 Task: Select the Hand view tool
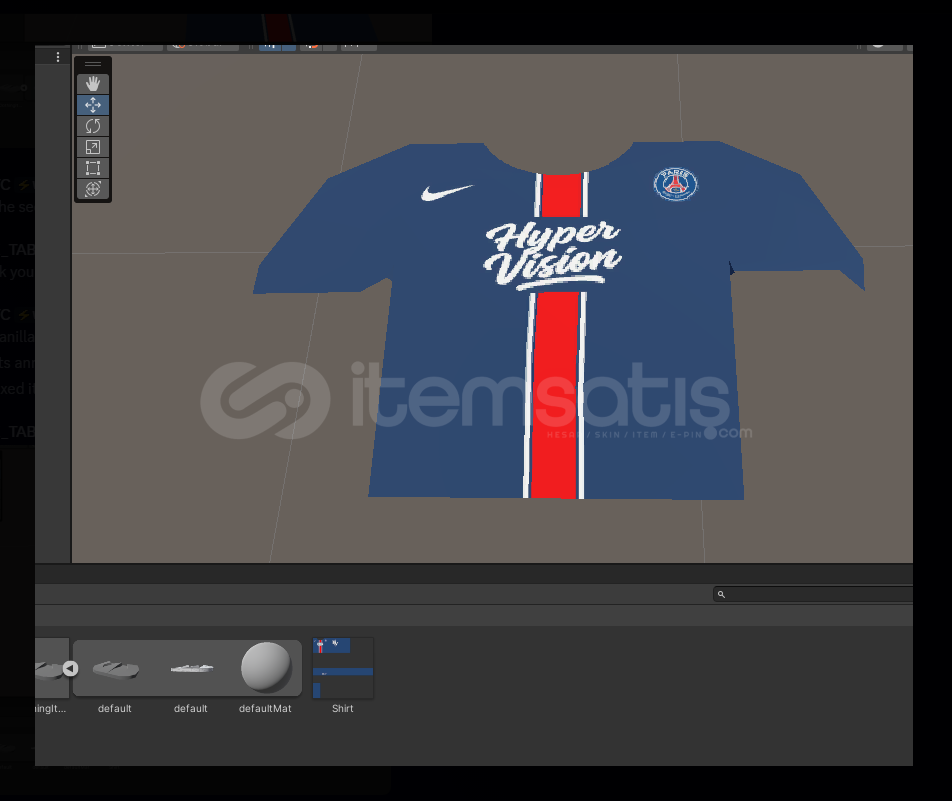point(93,84)
